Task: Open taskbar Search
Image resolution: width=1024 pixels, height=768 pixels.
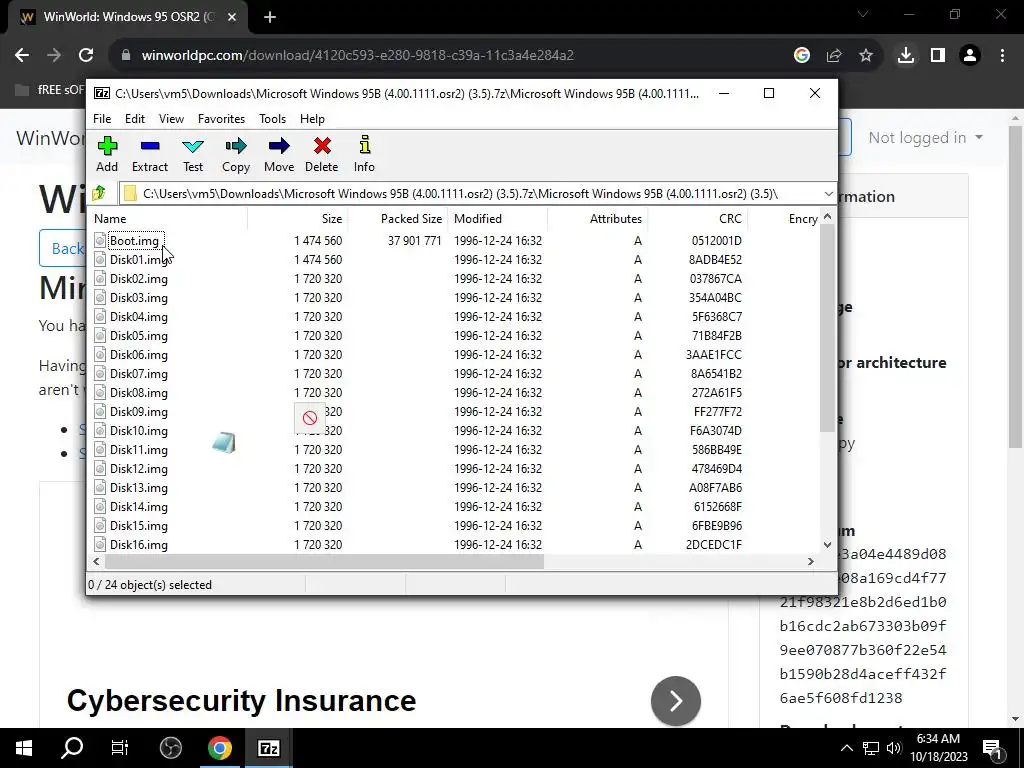Action: click(72, 748)
